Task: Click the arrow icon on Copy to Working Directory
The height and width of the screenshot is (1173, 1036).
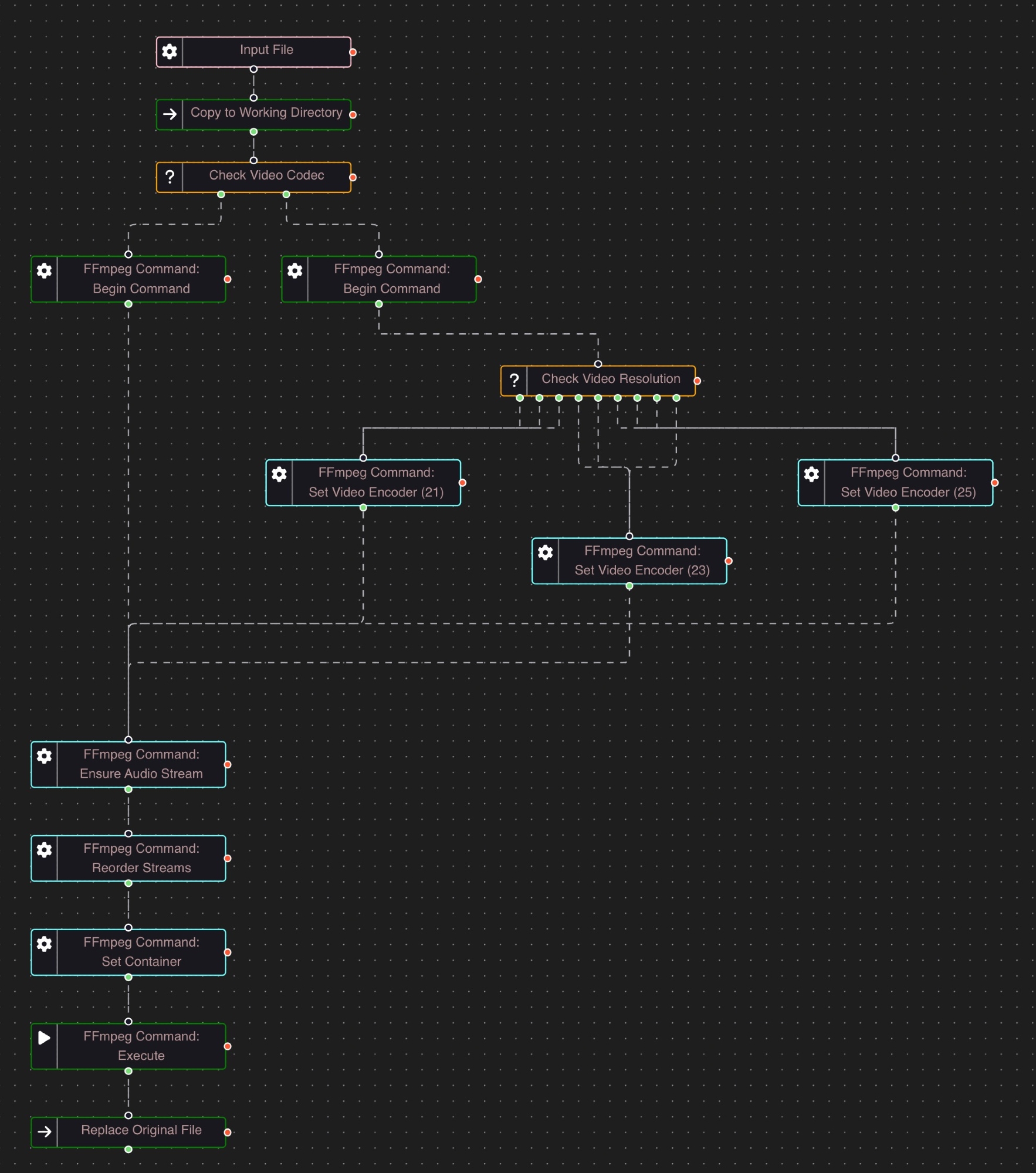Action: pyautogui.click(x=170, y=114)
